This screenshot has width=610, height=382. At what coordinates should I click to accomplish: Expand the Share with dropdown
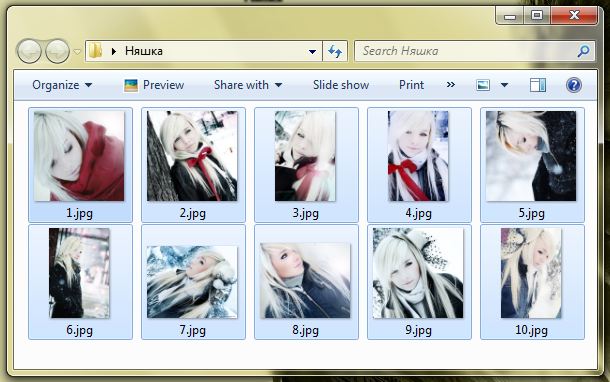[248, 85]
